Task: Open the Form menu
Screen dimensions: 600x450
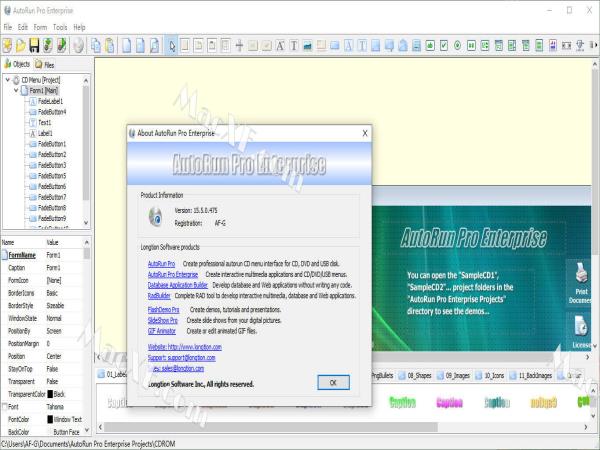Action: point(40,27)
